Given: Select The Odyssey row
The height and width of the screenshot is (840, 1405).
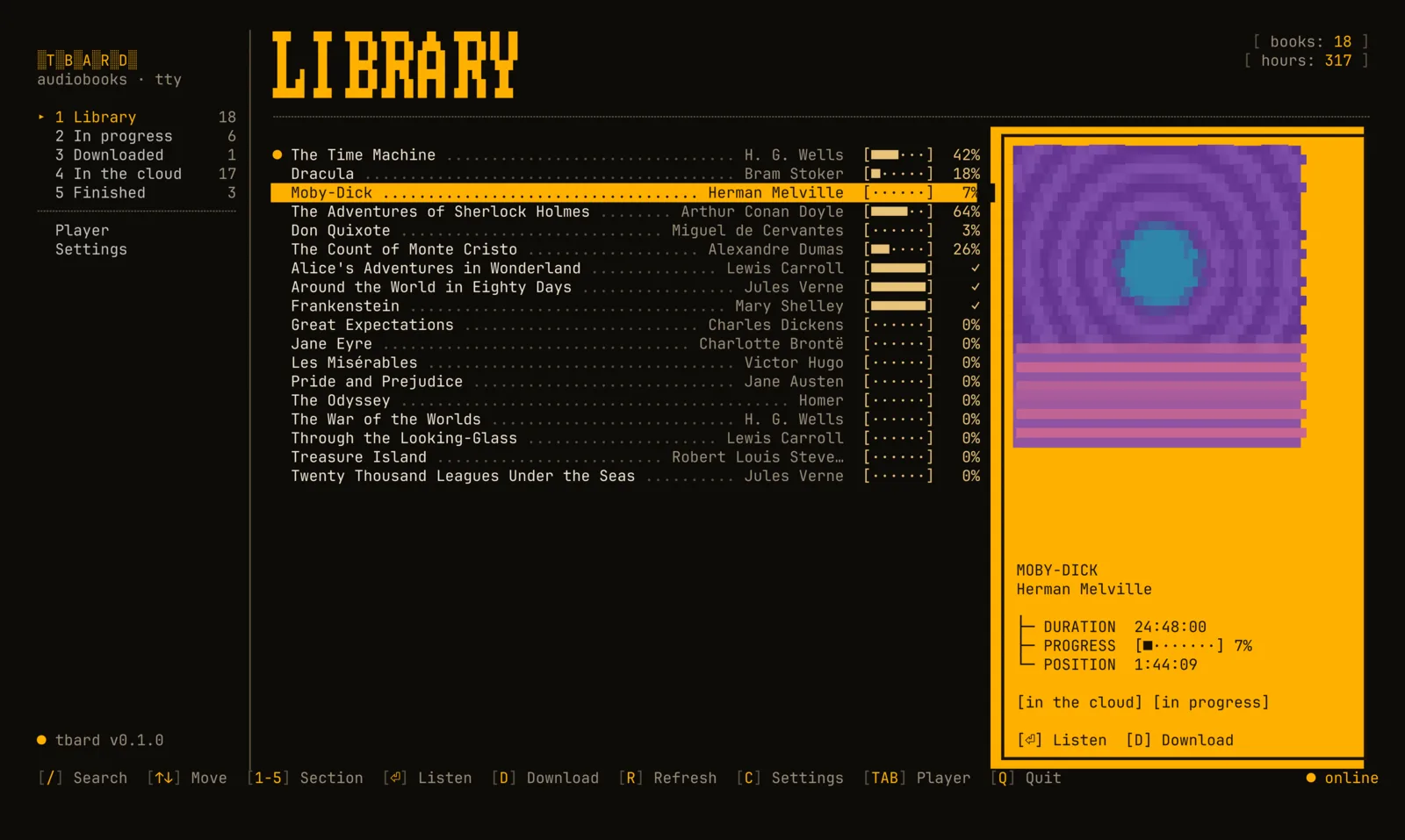Looking at the screenshot, I should (626, 400).
